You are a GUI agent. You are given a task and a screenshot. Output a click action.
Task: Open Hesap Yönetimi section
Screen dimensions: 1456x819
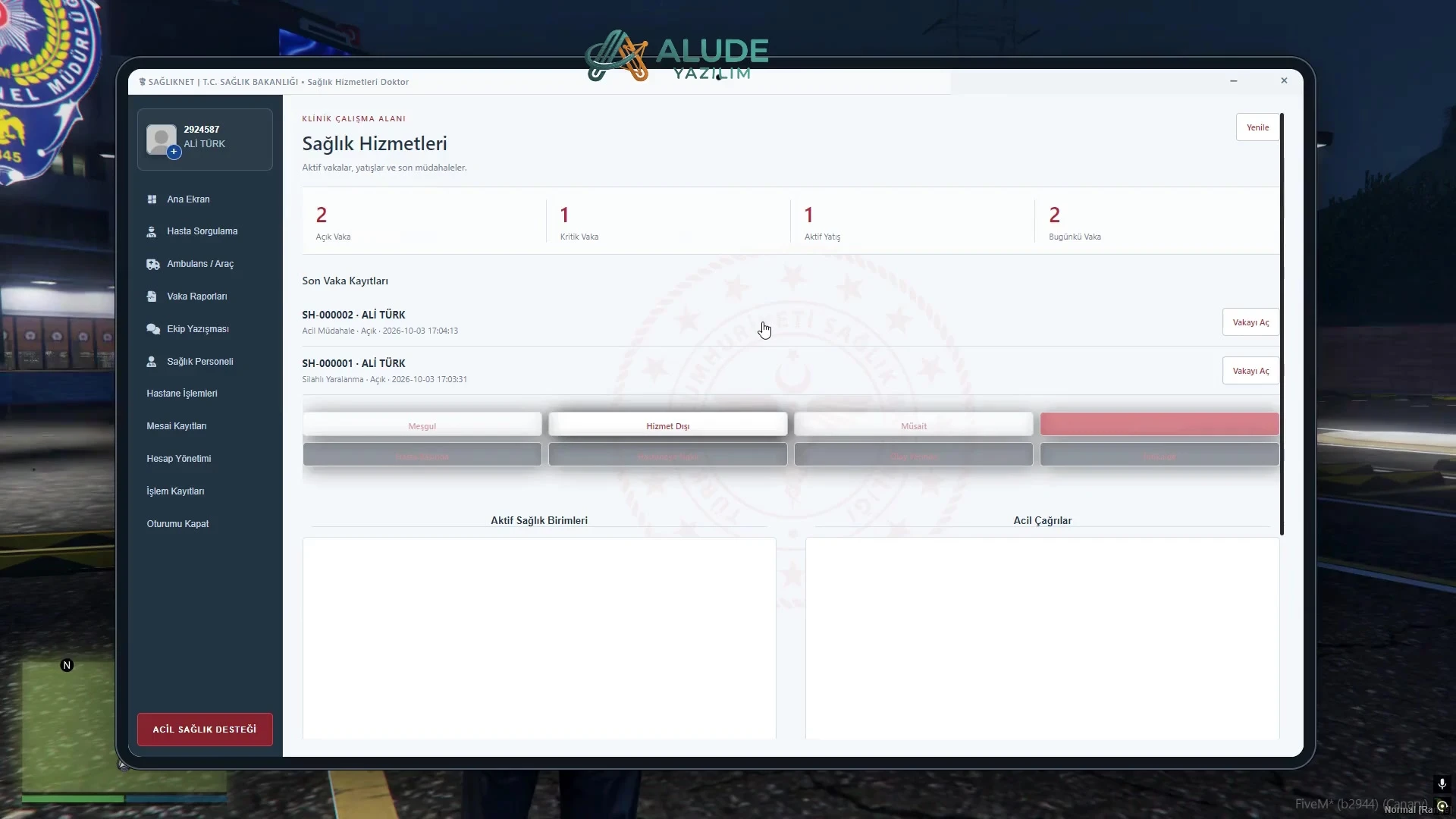(x=179, y=459)
